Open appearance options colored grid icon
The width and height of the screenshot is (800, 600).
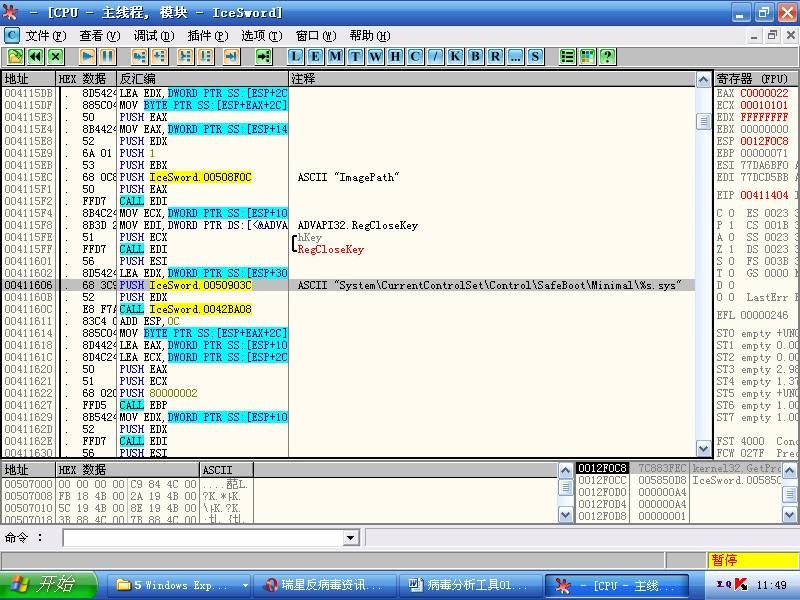[x=587, y=56]
